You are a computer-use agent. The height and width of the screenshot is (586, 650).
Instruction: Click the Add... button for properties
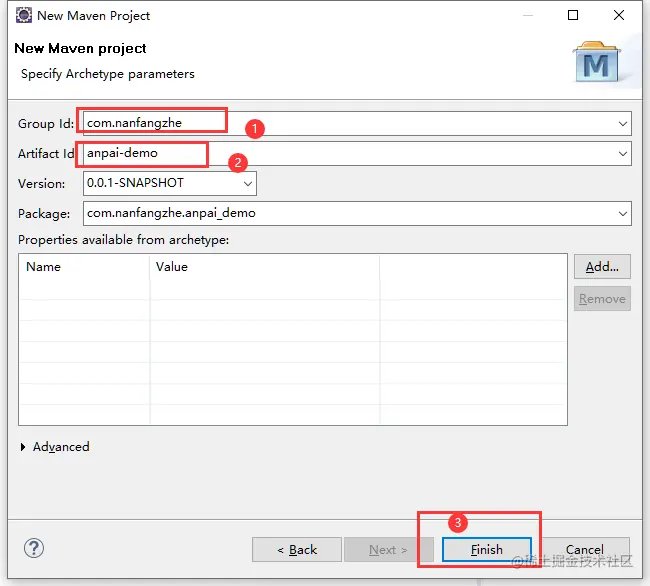click(602, 266)
